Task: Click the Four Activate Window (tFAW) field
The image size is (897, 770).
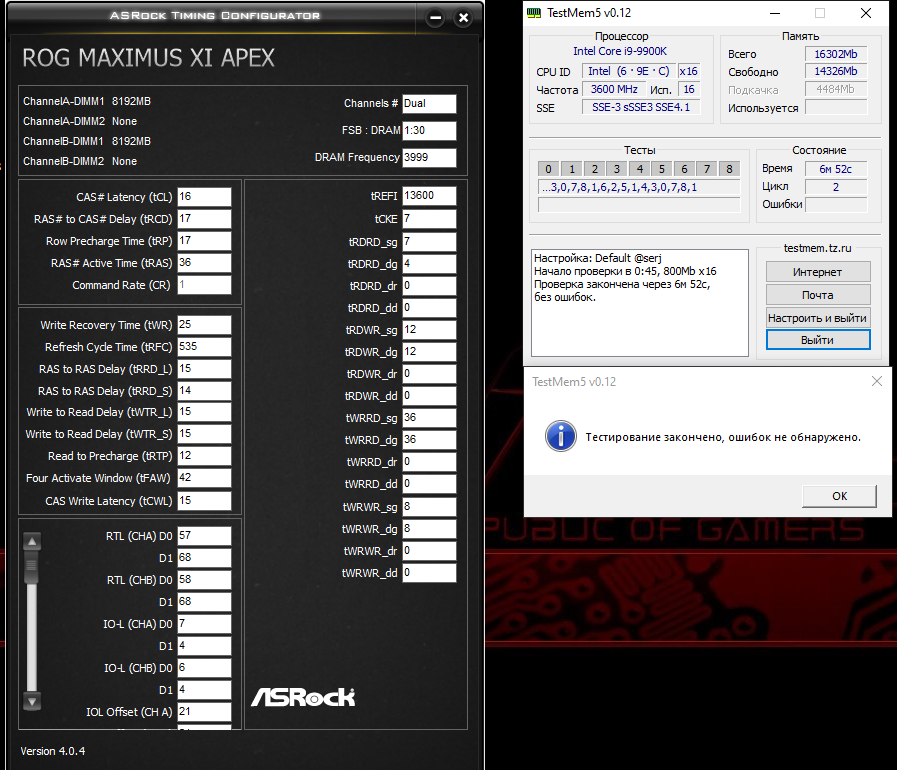Action: (x=204, y=478)
